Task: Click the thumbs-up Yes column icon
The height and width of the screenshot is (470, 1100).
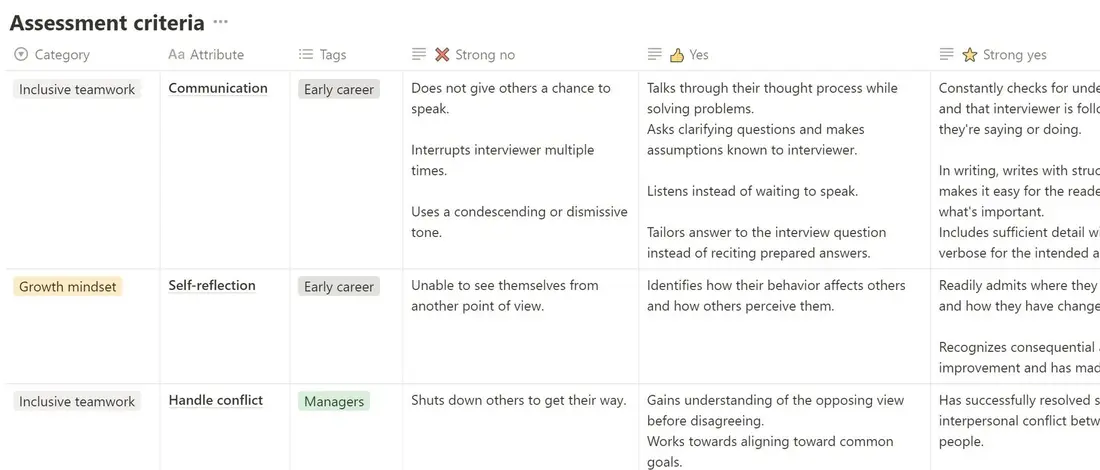Action: click(x=676, y=54)
